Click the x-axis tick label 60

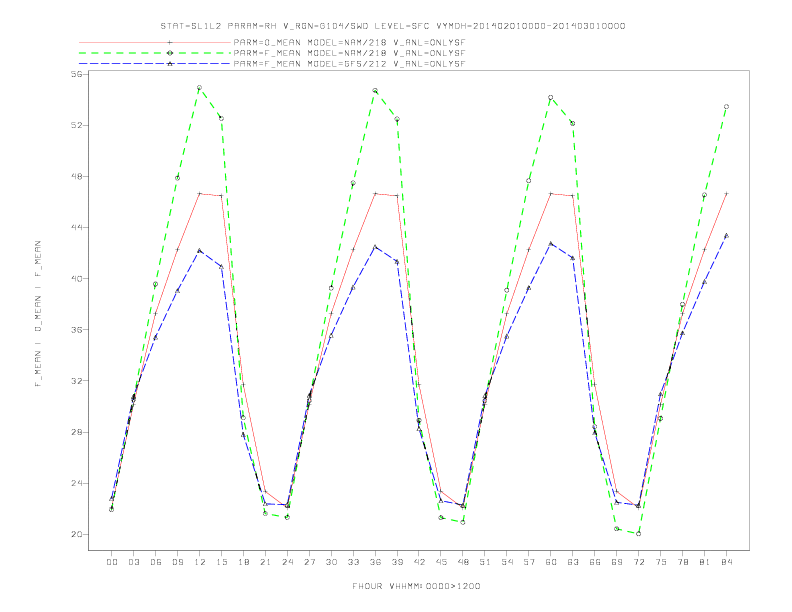[x=551, y=562]
